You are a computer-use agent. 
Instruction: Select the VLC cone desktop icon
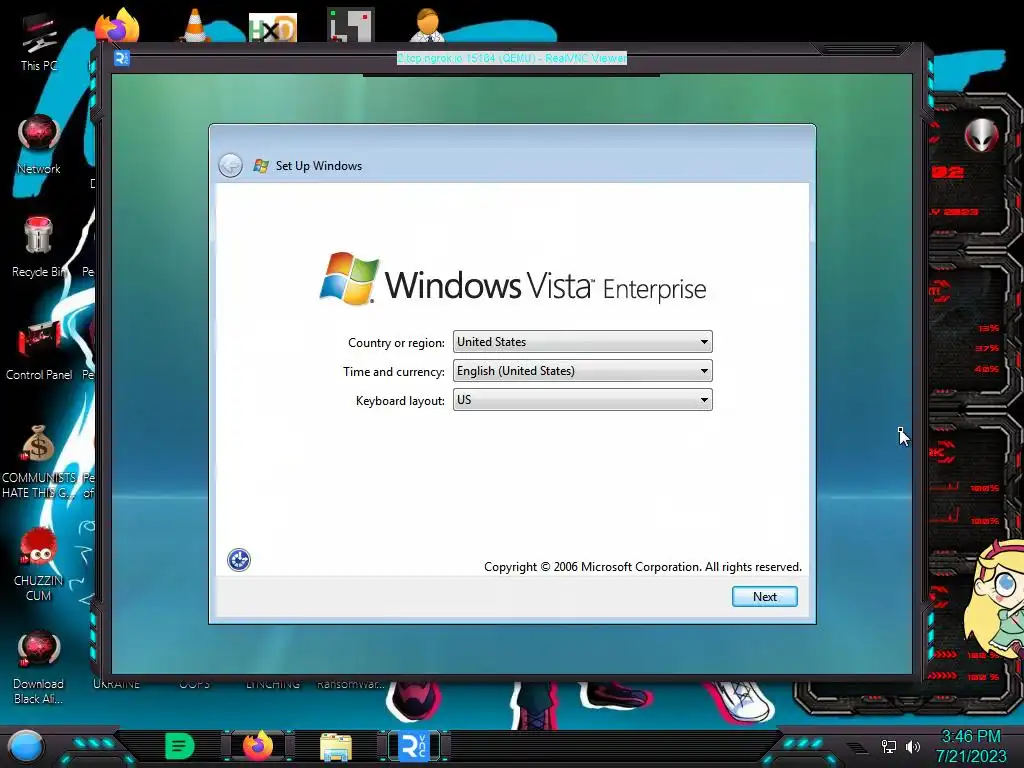click(195, 26)
